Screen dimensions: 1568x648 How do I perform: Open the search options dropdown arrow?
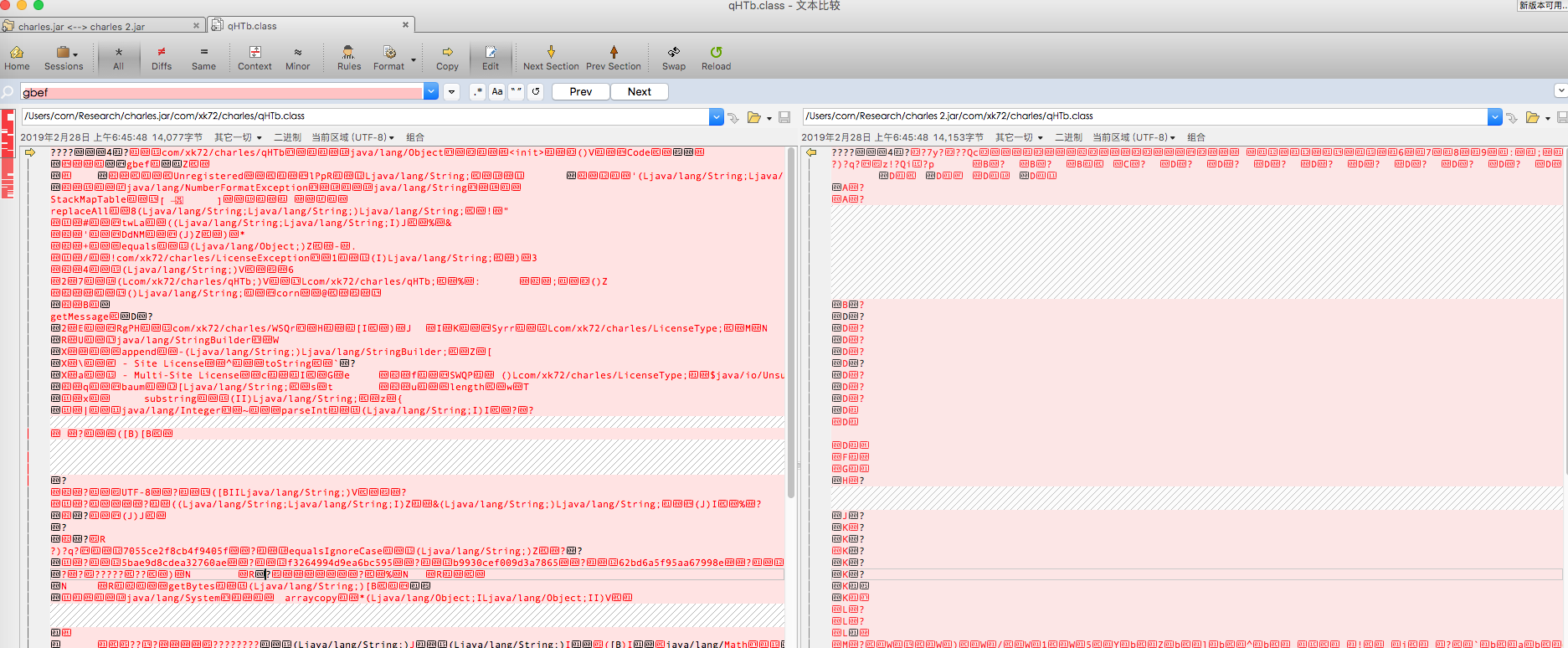pos(452,92)
